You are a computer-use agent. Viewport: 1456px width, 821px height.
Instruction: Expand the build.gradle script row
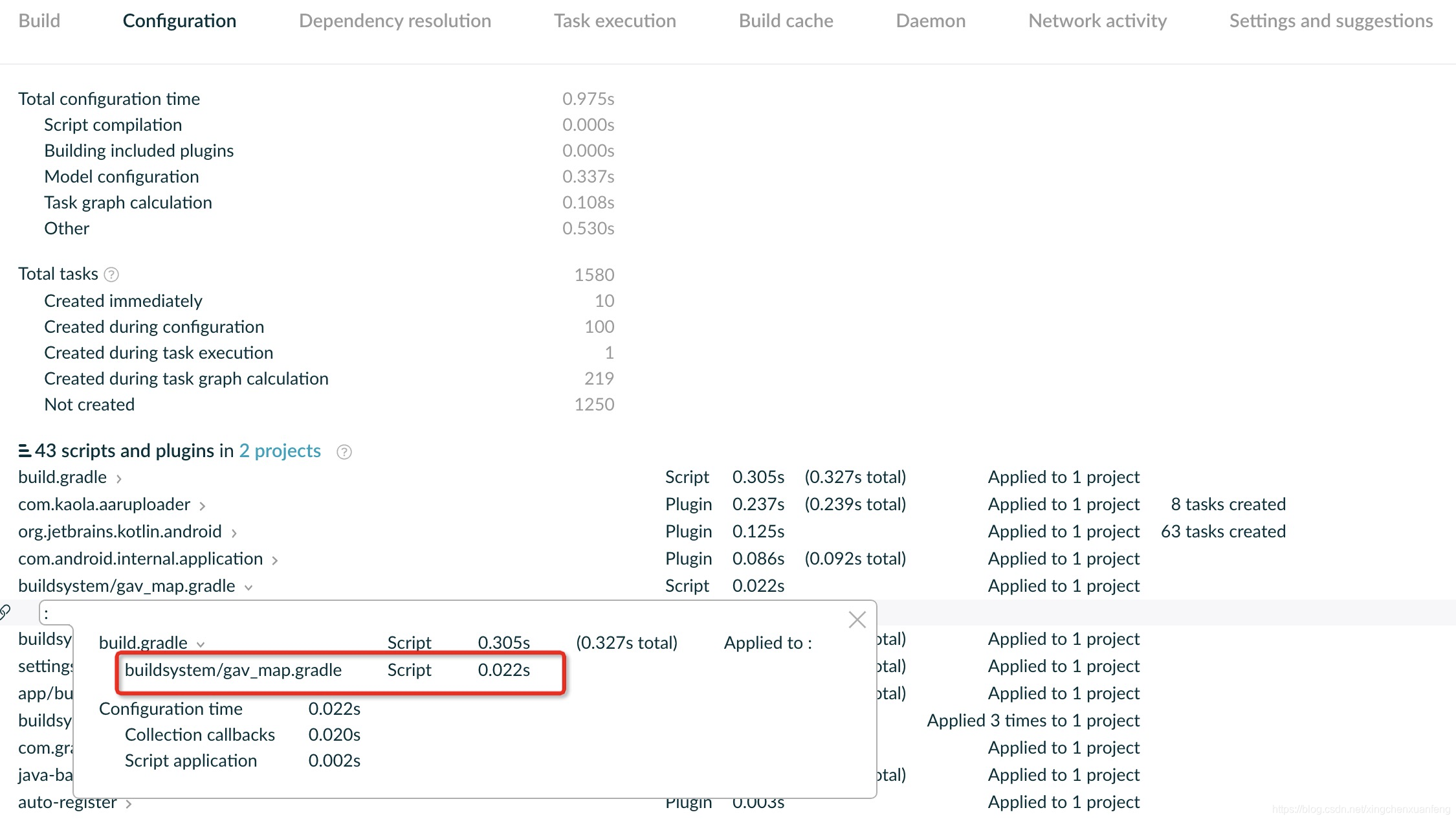pos(119,479)
